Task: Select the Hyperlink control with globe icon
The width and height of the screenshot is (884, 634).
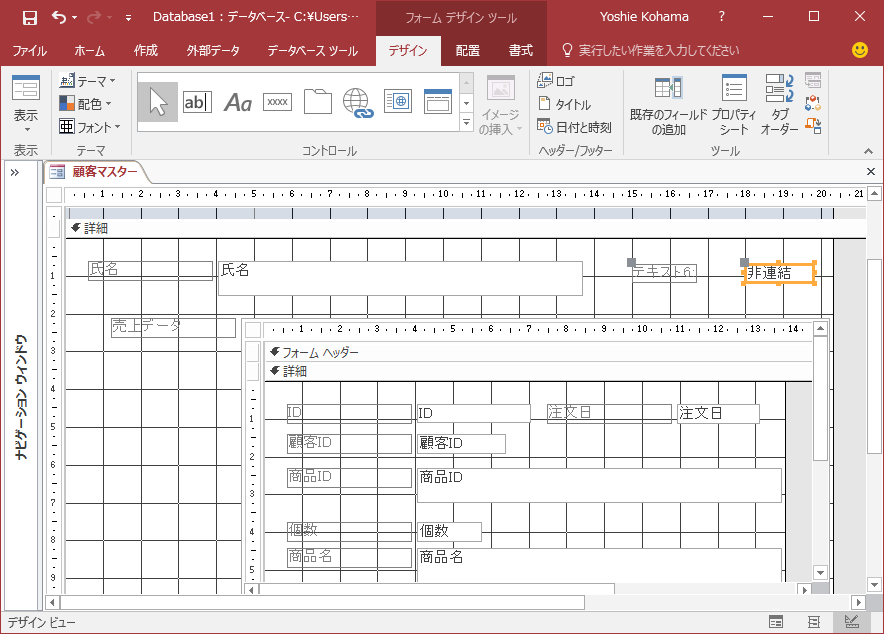Action: 357,102
